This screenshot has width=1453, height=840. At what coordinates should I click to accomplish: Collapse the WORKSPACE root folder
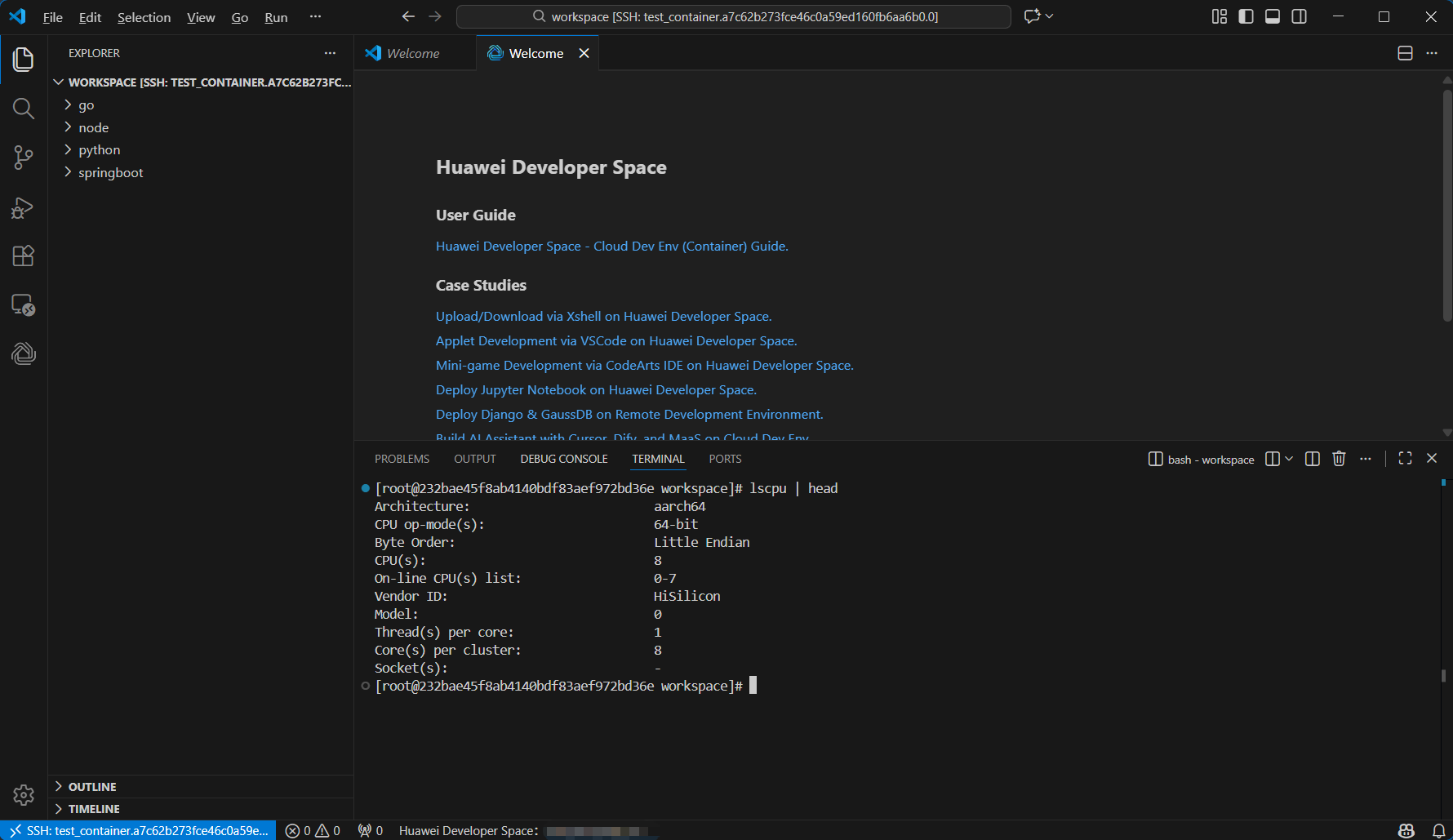(x=201, y=82)
